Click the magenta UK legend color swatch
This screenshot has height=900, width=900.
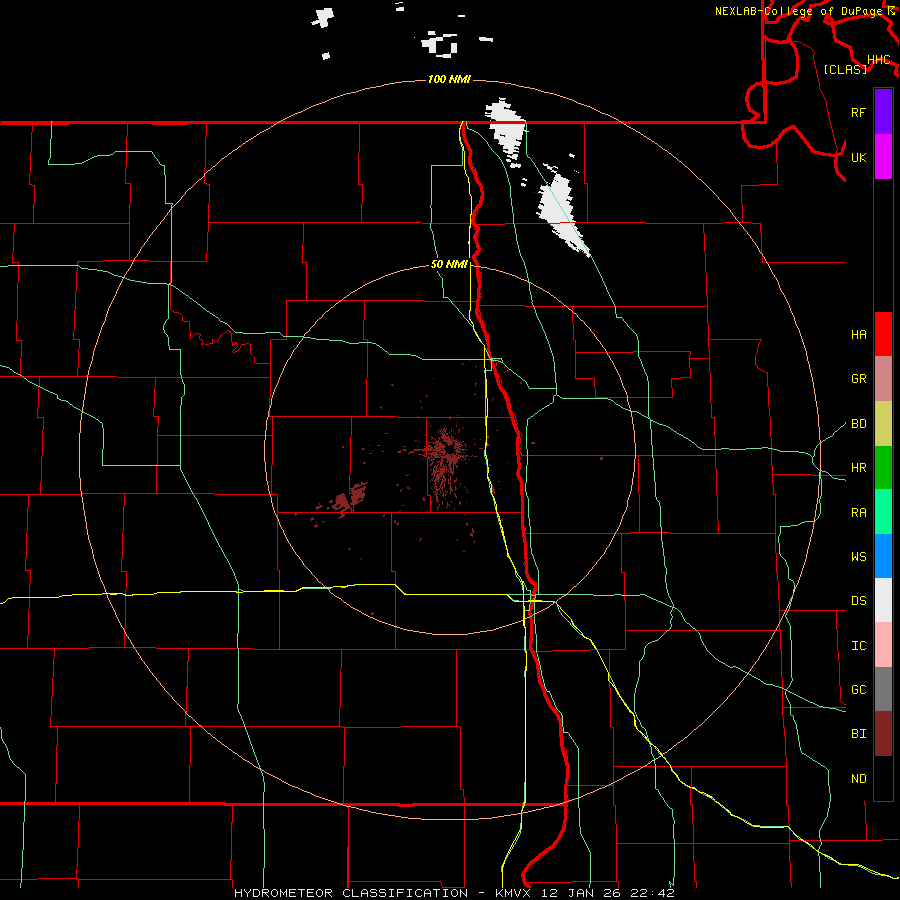click(x=883, y=157)
